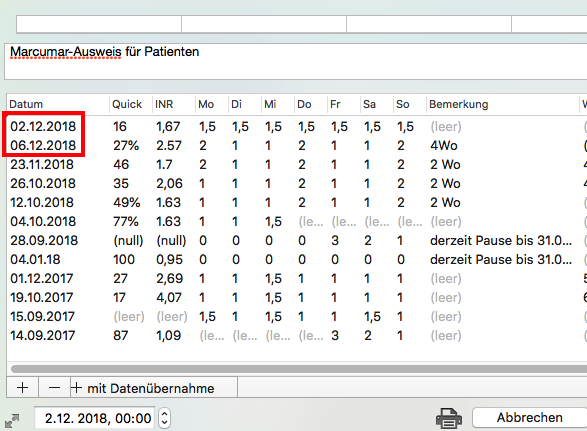Click 'derzeit Pause' remark in 28.09.2018 row
The width and height of the screenshot is (587, 431).
501,240
